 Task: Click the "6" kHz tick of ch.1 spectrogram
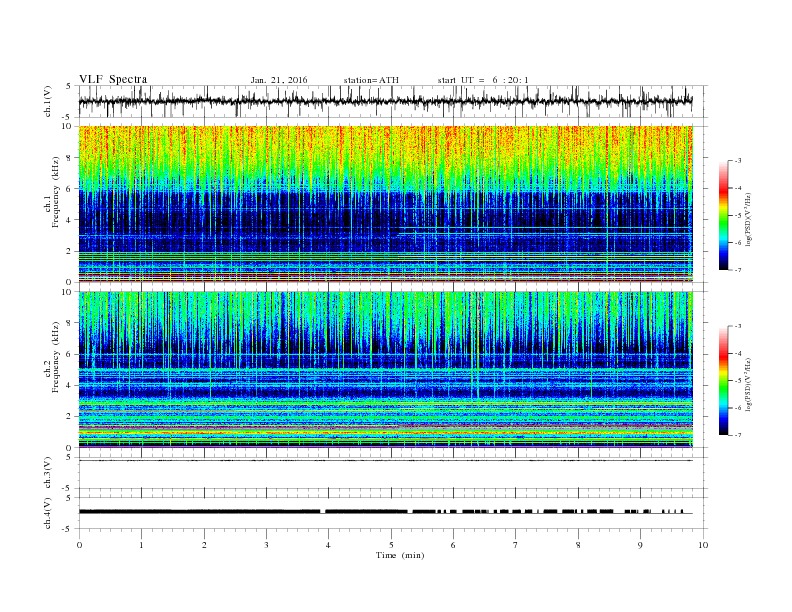69,189
